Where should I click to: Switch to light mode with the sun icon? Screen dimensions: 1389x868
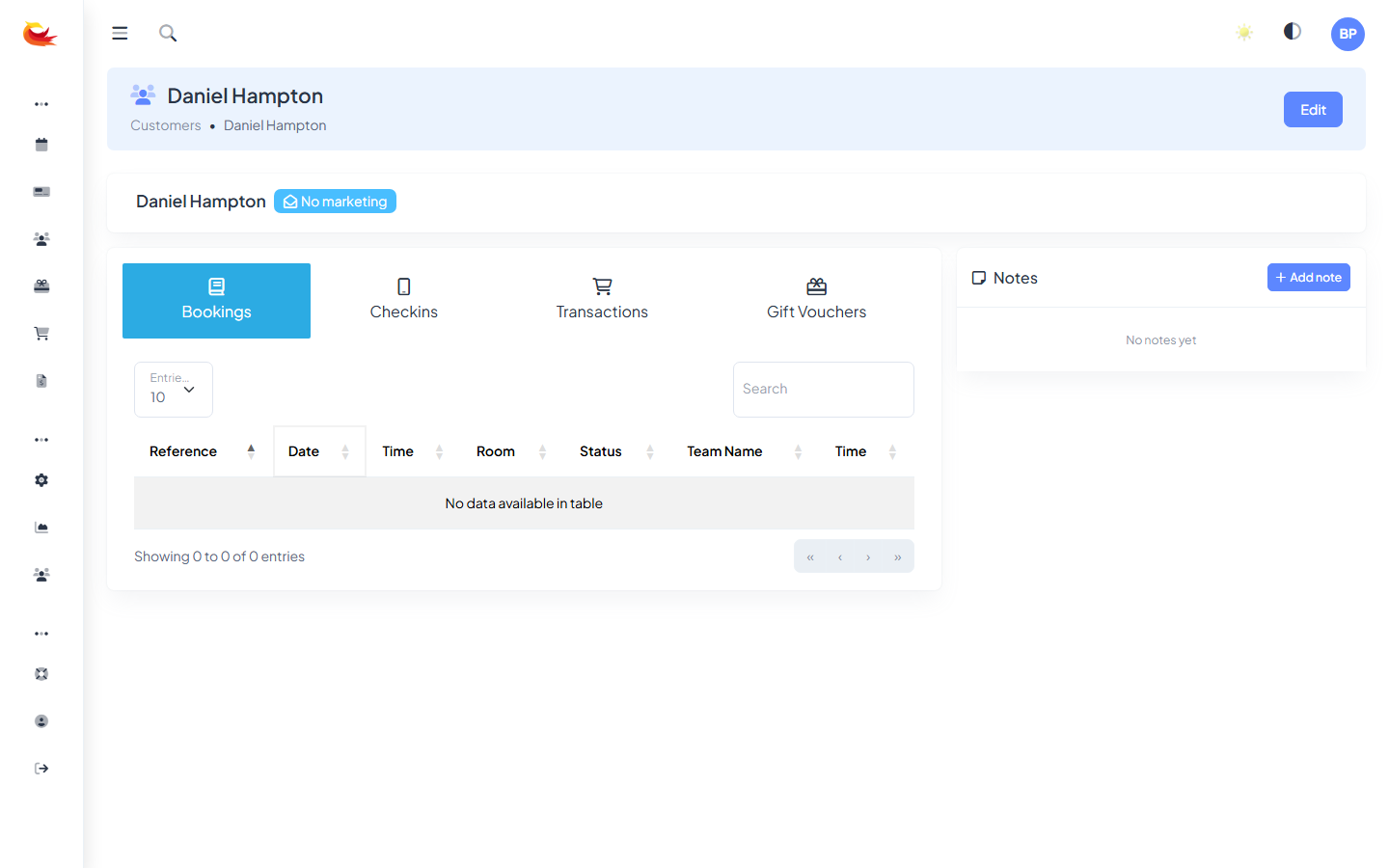tap(1244, 33)
